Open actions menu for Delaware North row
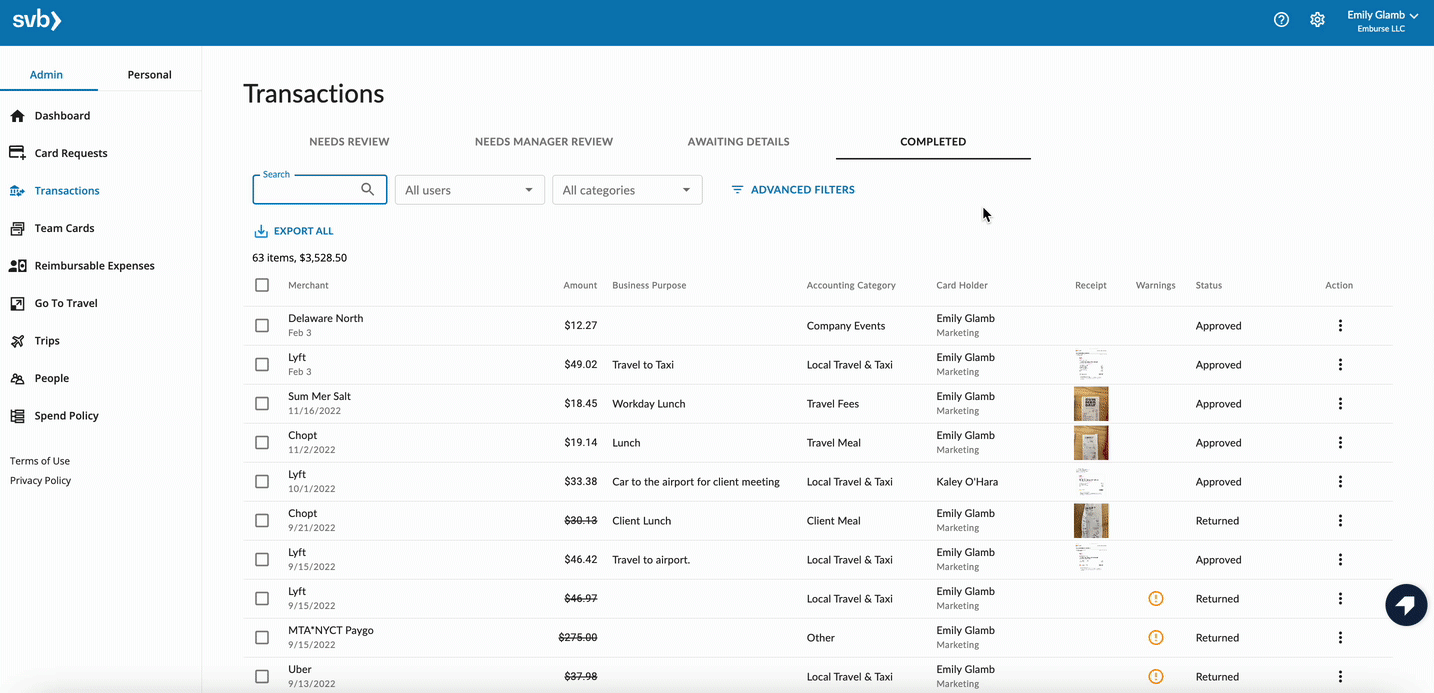 click(x=1340, y=326)
